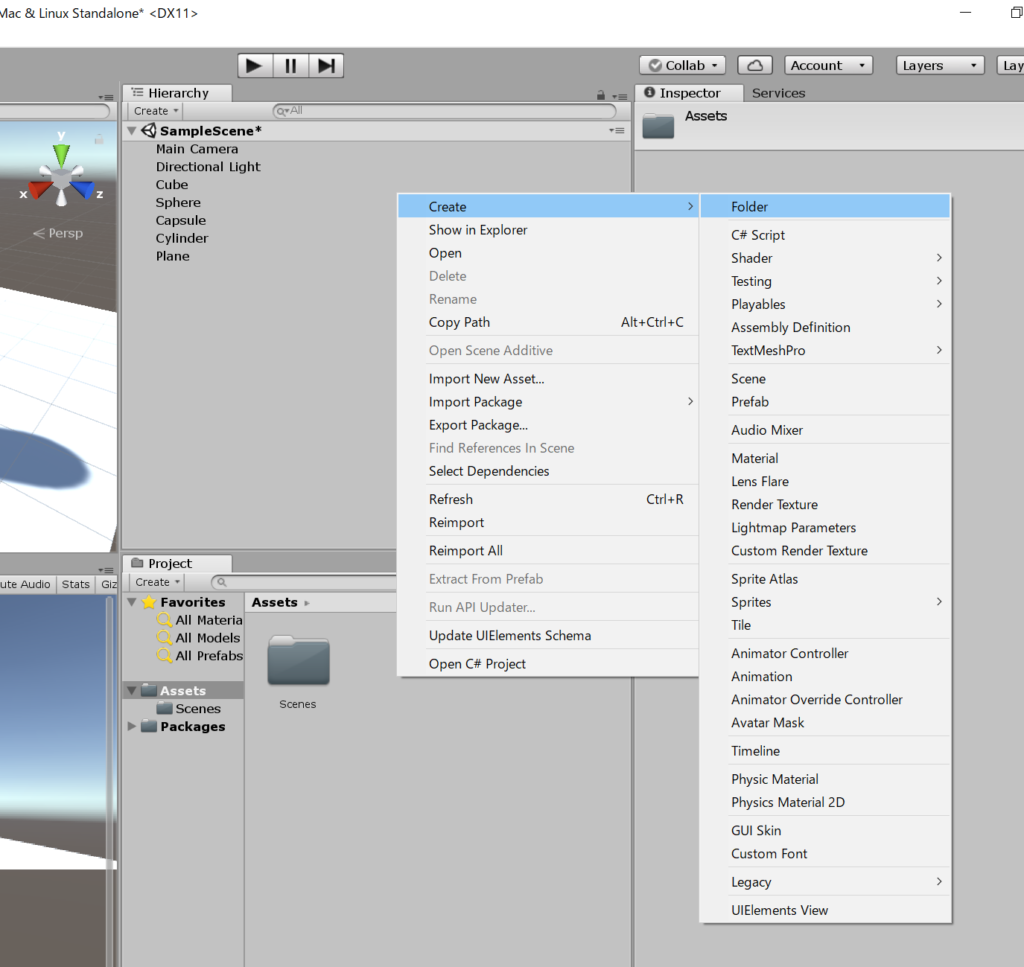Click the green Y axis gizmo cone
Screen dimensions: 1024x967
point(62,155)
